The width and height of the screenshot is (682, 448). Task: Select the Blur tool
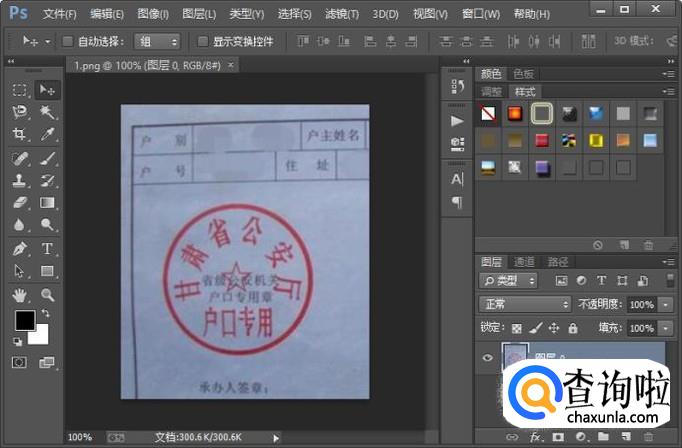[20, 225]
